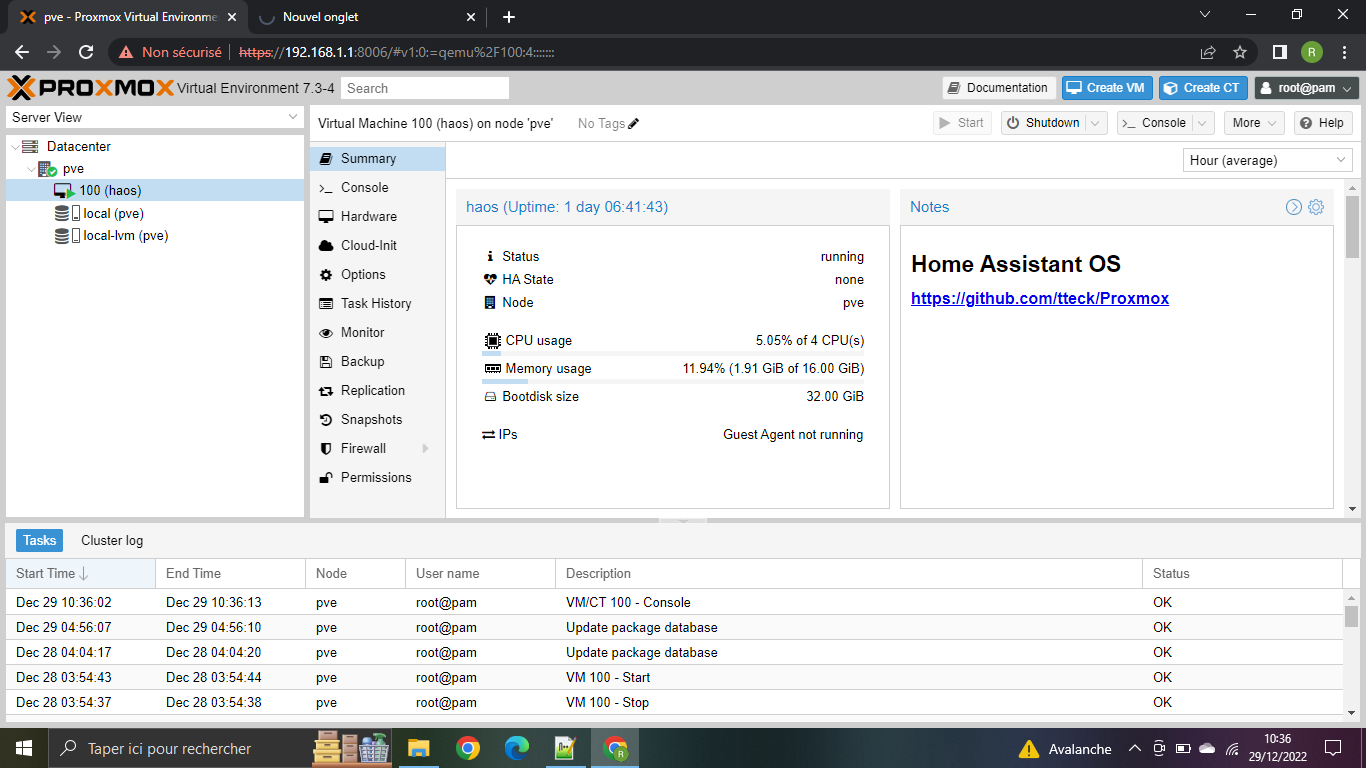Open the Documentation page
Viewport: 1366px width, 768px height.
(x=998, y=88)
